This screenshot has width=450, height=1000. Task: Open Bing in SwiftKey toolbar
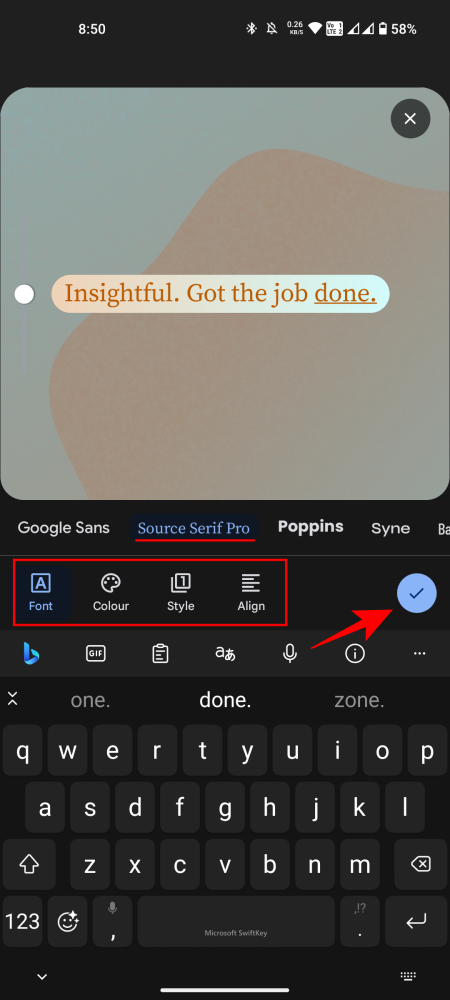(x=31, y=653)
